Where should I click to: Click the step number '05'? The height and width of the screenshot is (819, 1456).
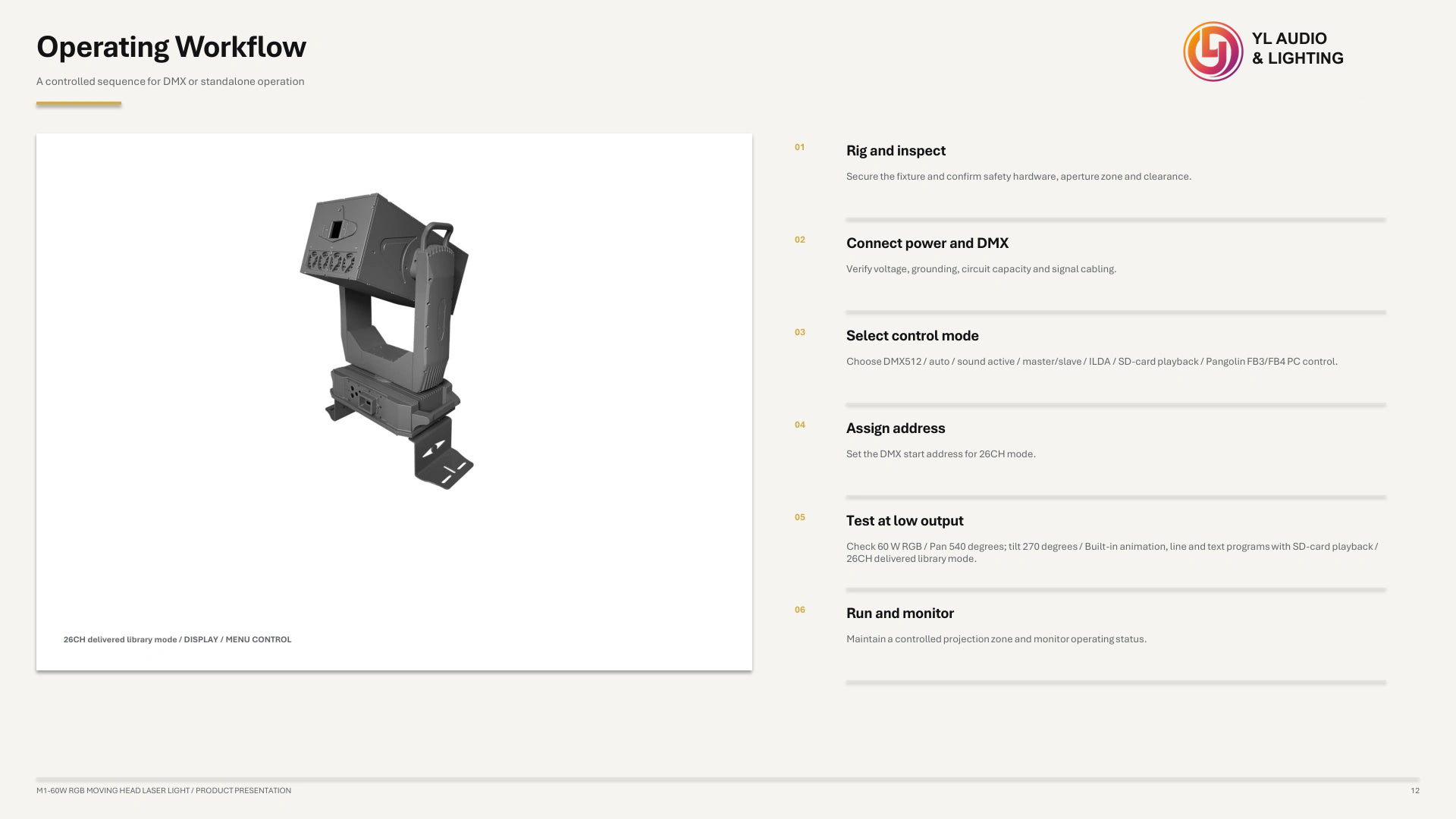799,517
